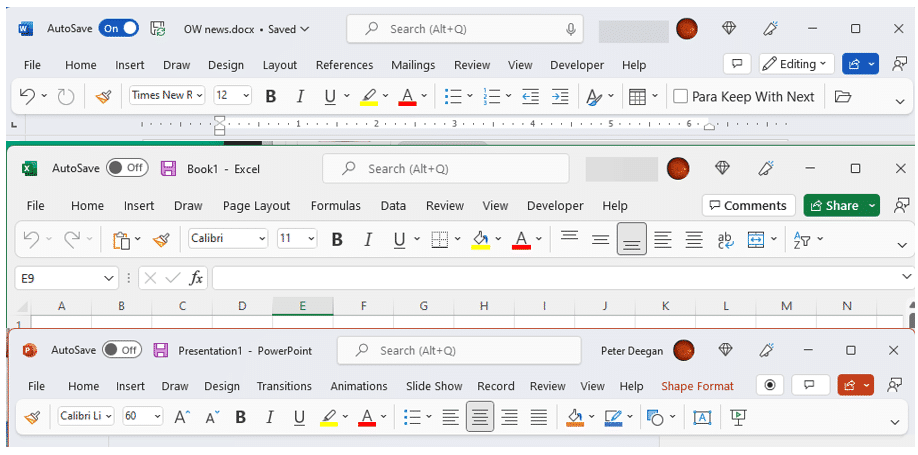Apply Bold in the Excel toolbar

(x=337, y=239)
